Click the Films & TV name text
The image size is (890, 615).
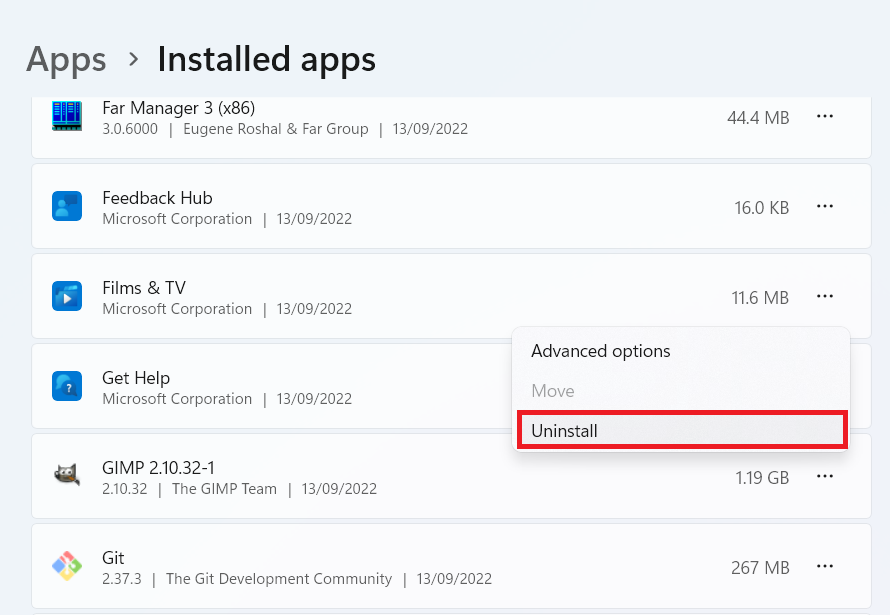(144, 288)
